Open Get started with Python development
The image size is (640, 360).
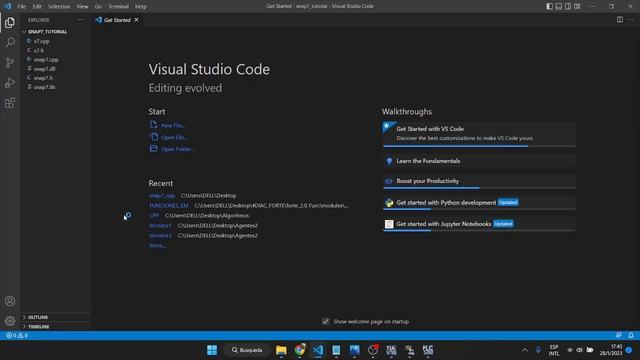click(x=479, y=203)
